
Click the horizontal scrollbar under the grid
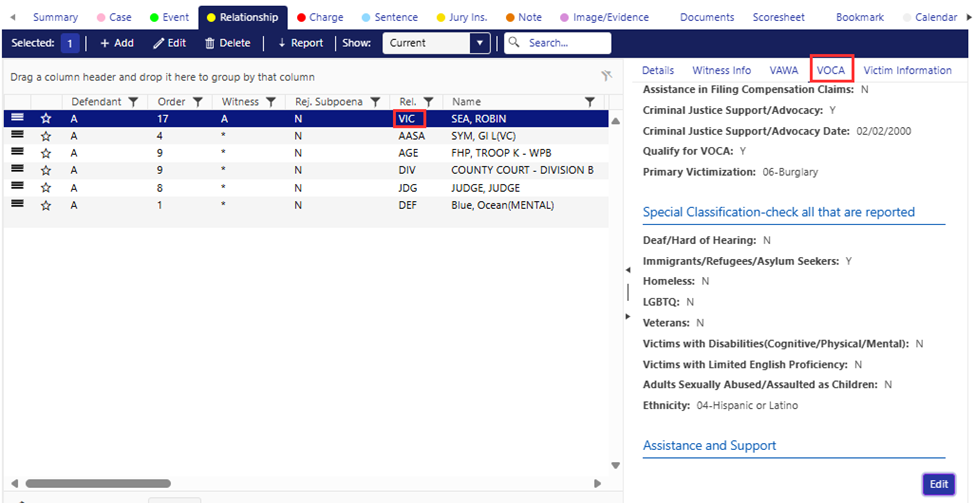click(x=300, y=483)
